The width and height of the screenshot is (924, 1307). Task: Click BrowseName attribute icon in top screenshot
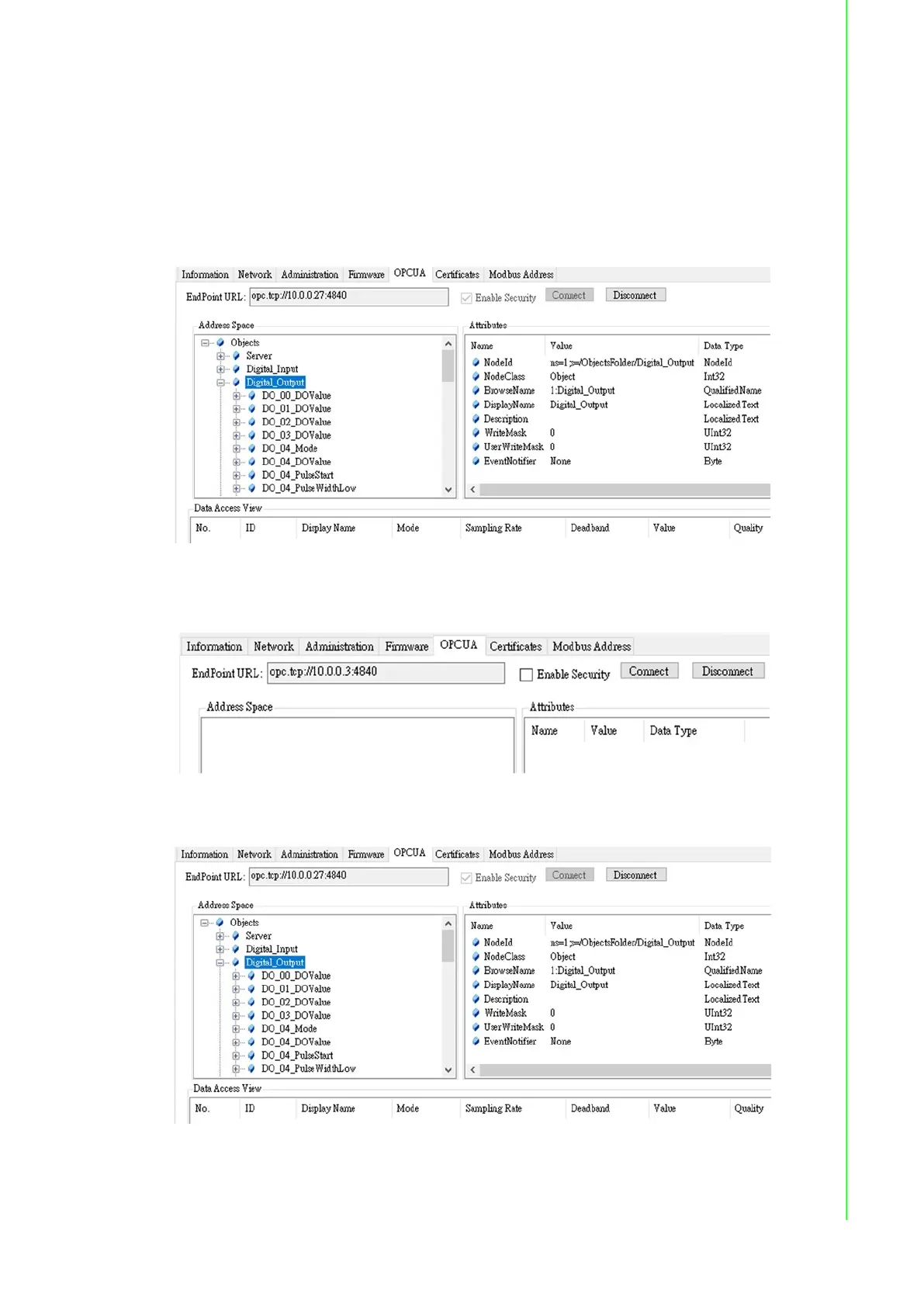click(476, 390)
